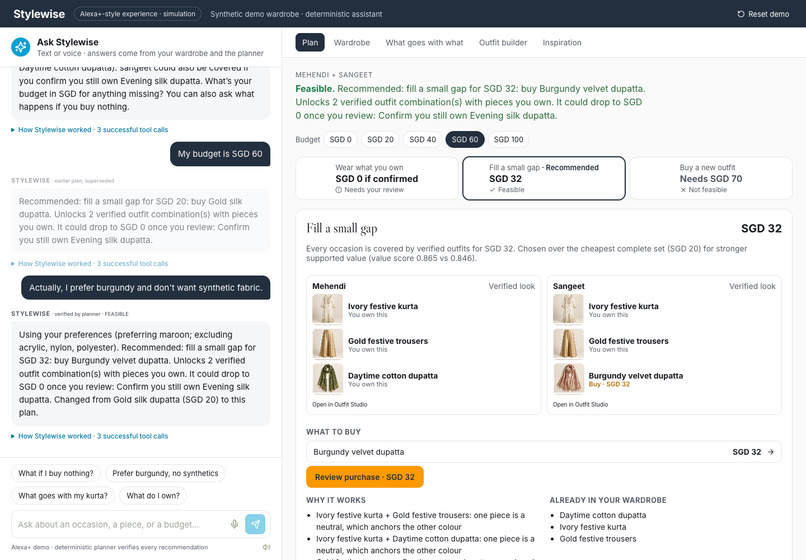Open Burgundy velvet dupatta thumbnail
Screen dimensions: 806x560
tap(568, 379)
